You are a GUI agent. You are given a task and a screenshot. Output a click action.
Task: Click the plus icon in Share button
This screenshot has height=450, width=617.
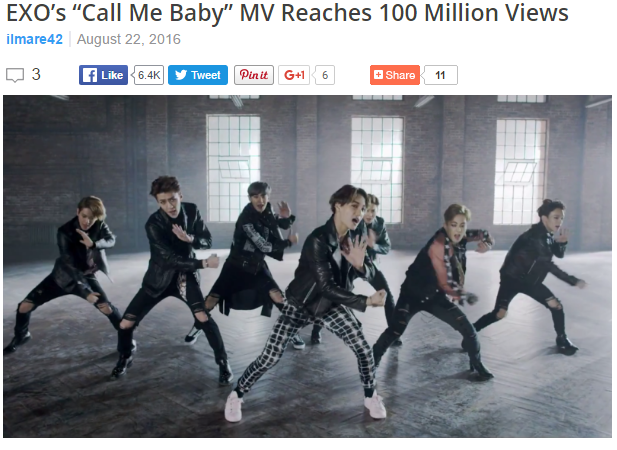pyautogui.click(x=378, y=75)
